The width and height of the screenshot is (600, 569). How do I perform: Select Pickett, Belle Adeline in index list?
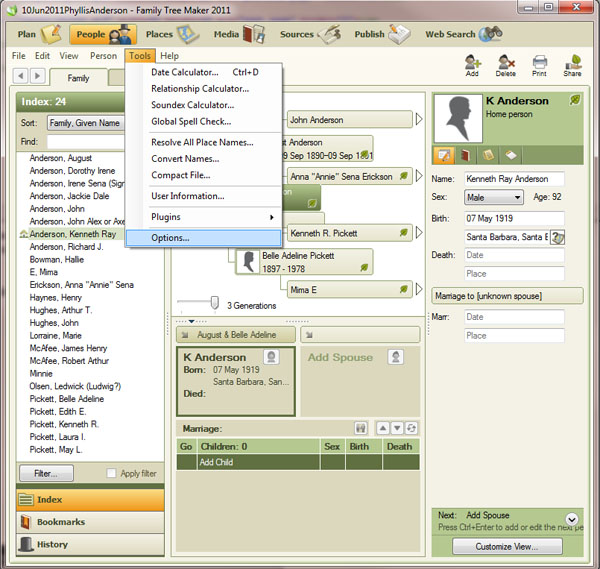click(x=67, y=399)
